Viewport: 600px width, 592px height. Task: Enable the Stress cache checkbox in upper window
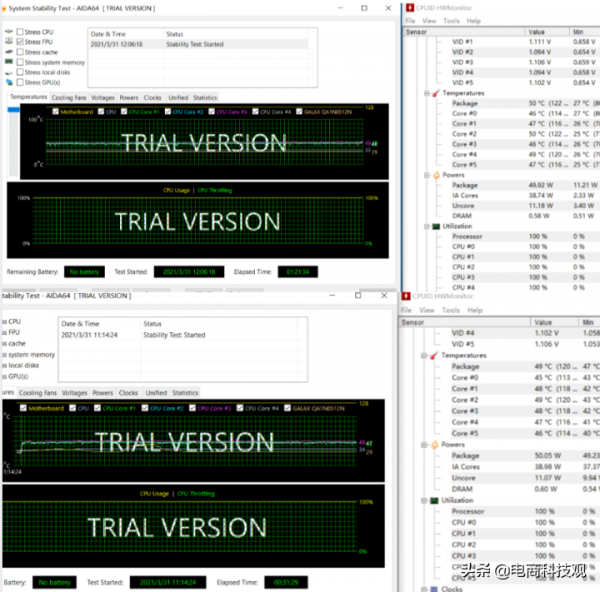[20, 52]
